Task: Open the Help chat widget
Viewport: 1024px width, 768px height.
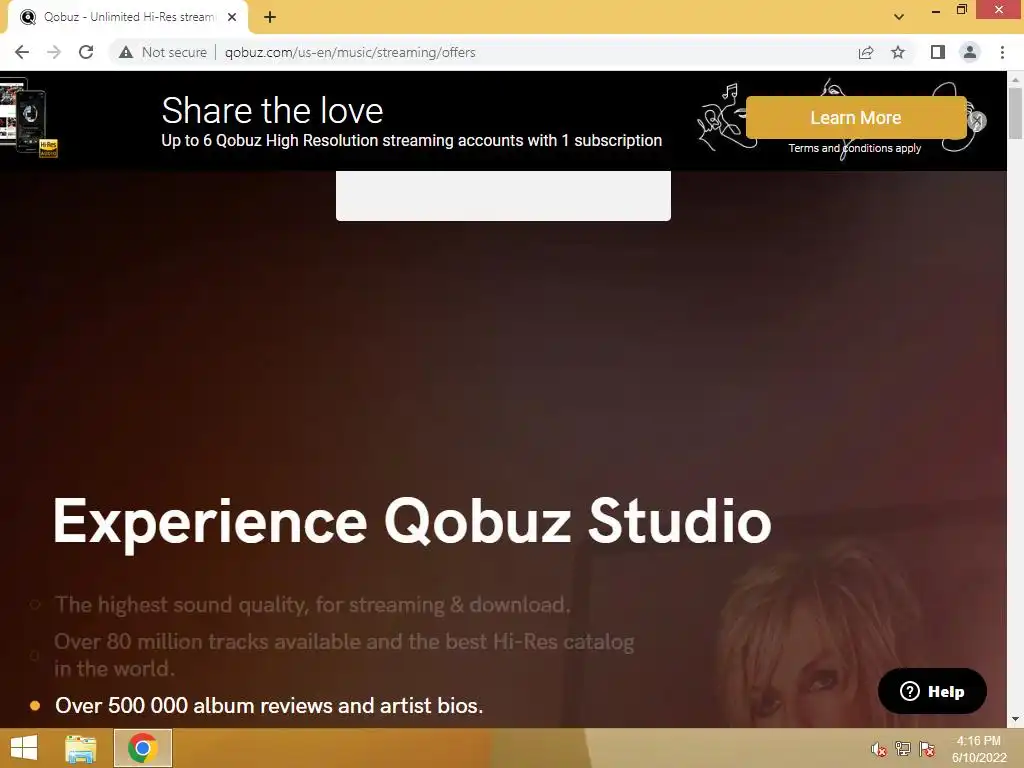Action: 932,691
